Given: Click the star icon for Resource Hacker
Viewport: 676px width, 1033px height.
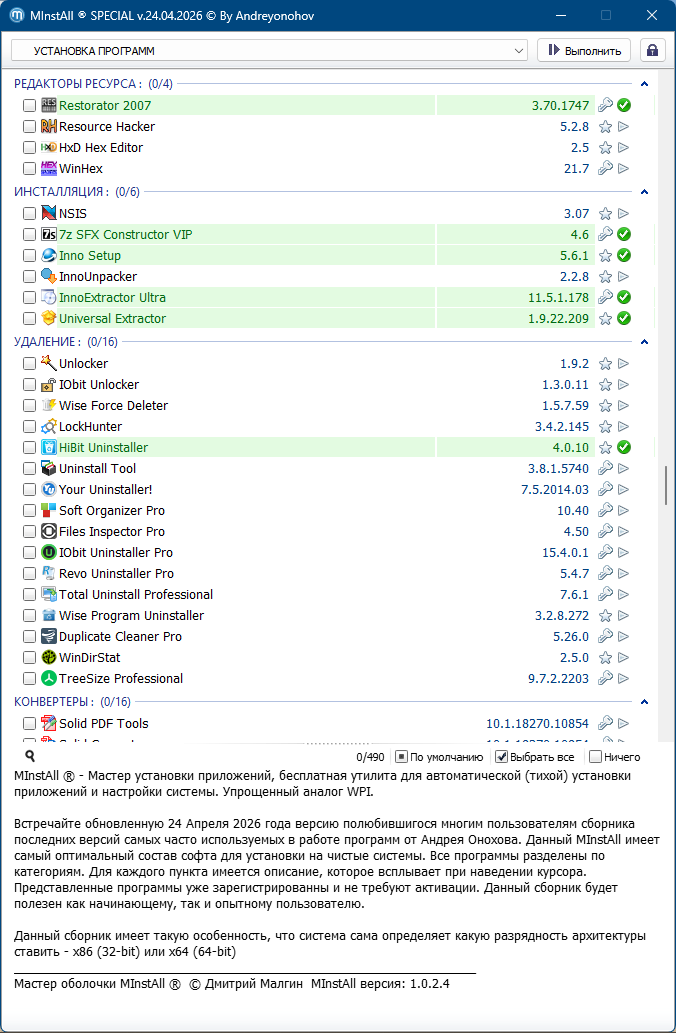Looking at the screenshot, I should pyautogui.click(x=605, y=127).
